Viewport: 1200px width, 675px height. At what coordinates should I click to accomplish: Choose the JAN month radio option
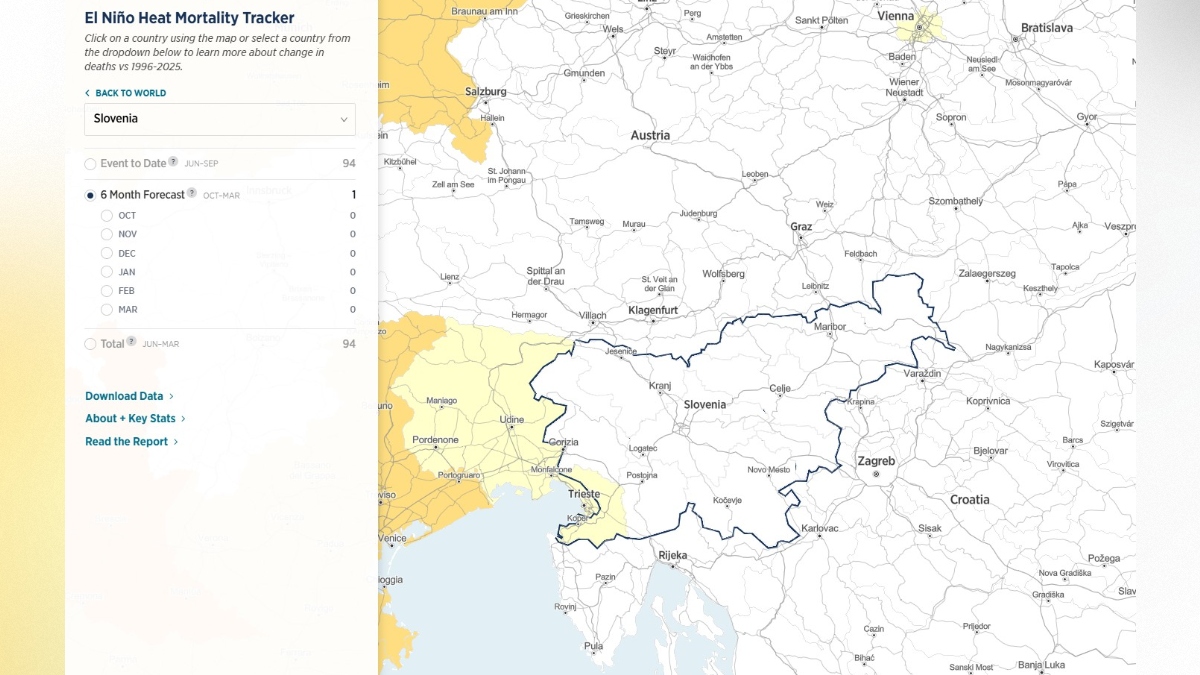coord(107,272)
